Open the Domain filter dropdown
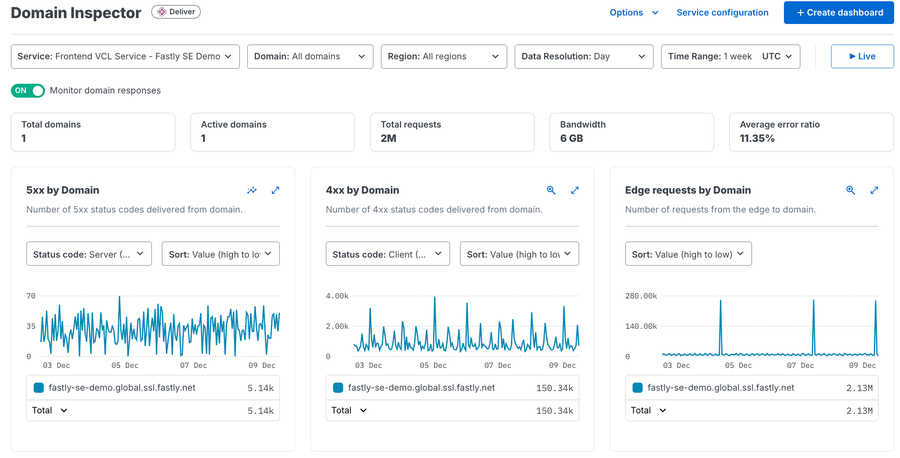This screenshot has width=900, height=458. (310, 56)
